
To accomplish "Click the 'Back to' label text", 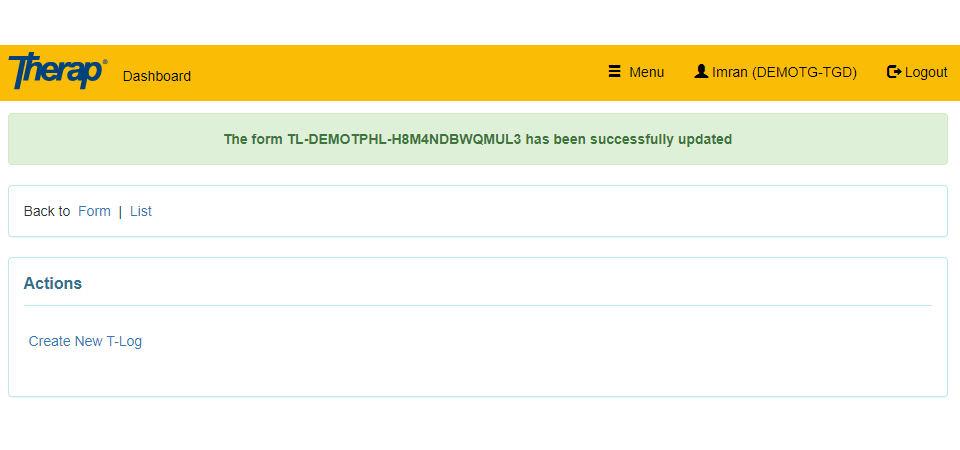I will tap(47, 211).
